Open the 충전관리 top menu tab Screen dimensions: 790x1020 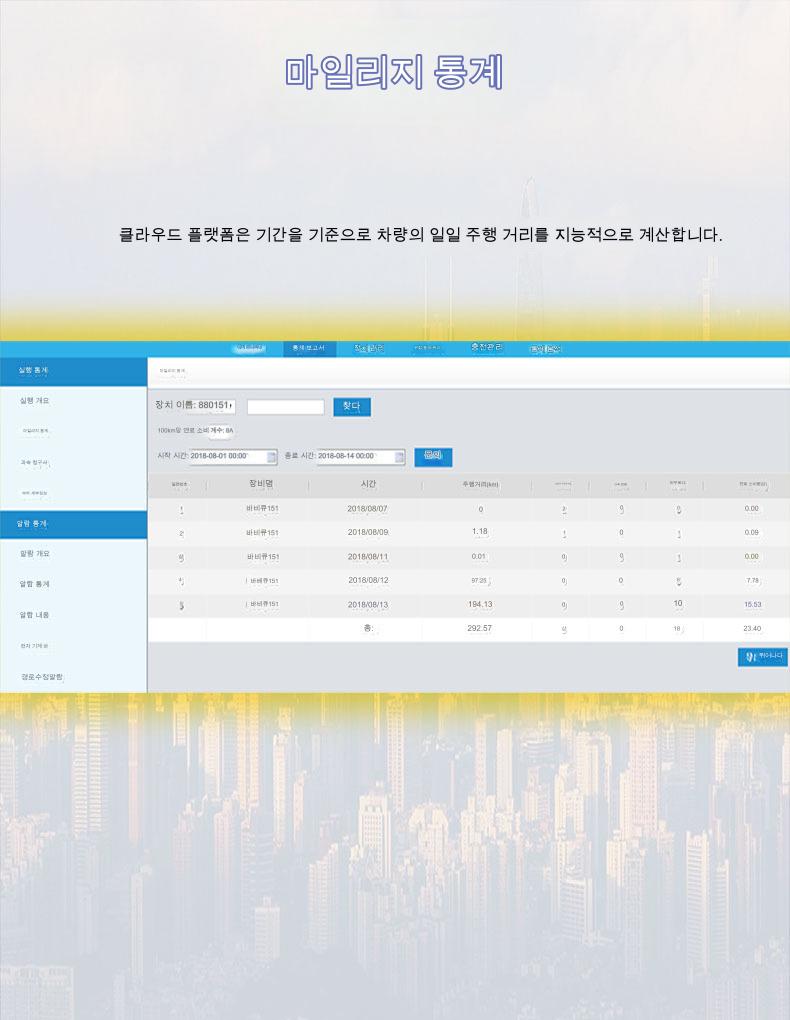point(487,348)
